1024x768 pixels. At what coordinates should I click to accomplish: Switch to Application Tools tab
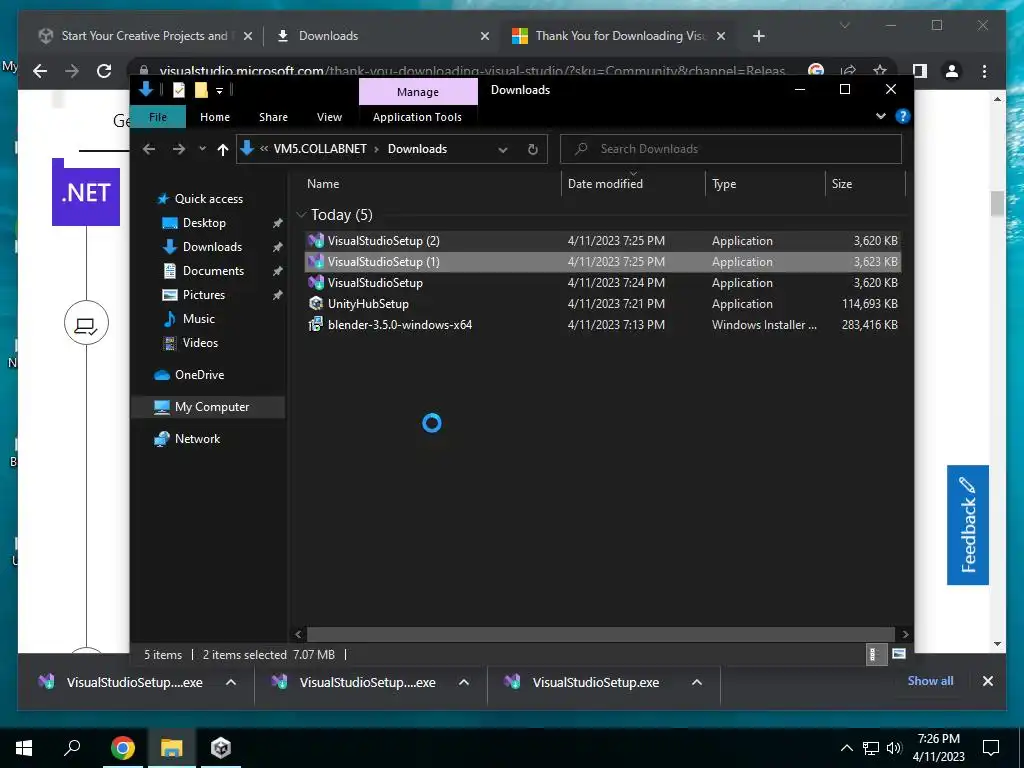[417, 117]
